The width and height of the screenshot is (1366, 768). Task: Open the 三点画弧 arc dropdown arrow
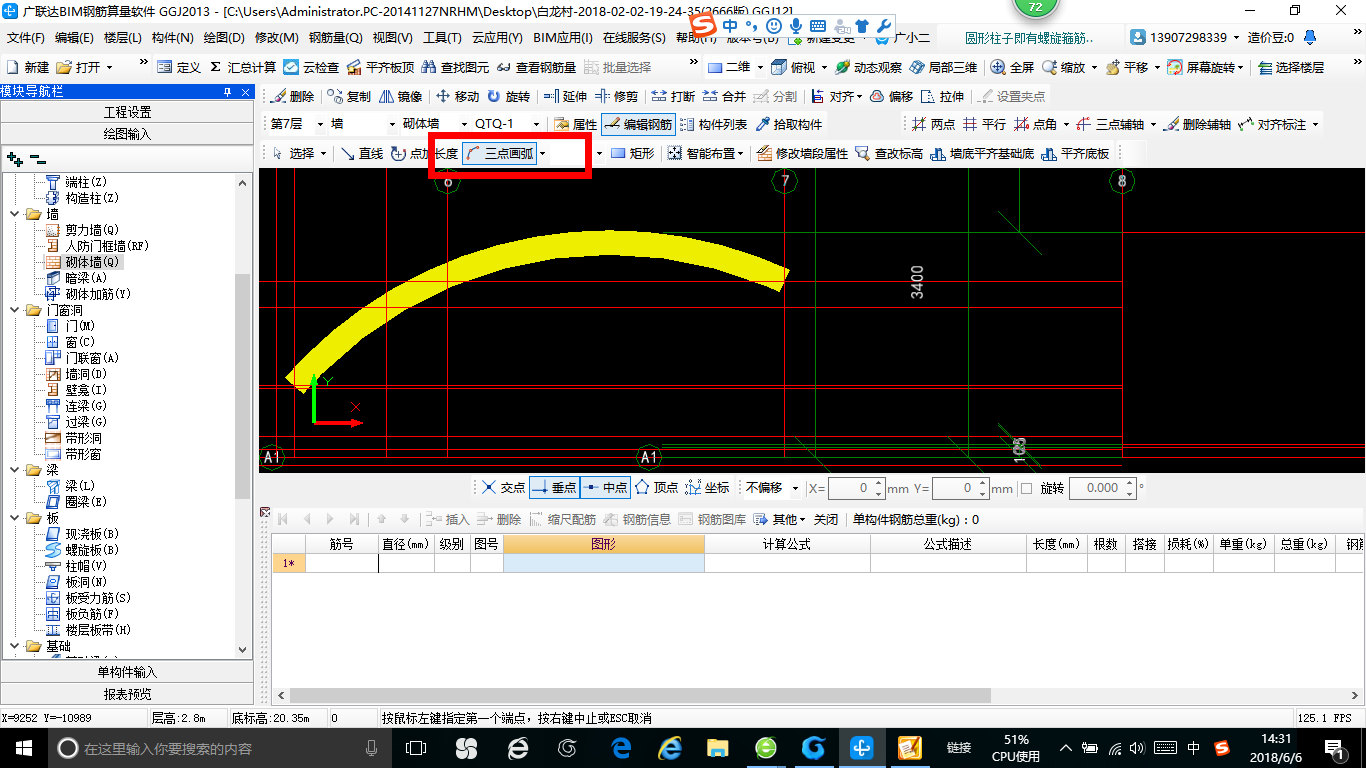pos(543,154)
